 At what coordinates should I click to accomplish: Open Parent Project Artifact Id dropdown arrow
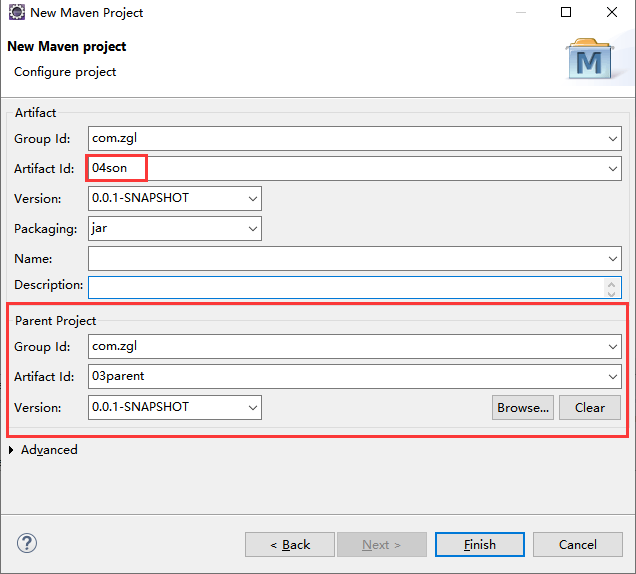(612, 377)
